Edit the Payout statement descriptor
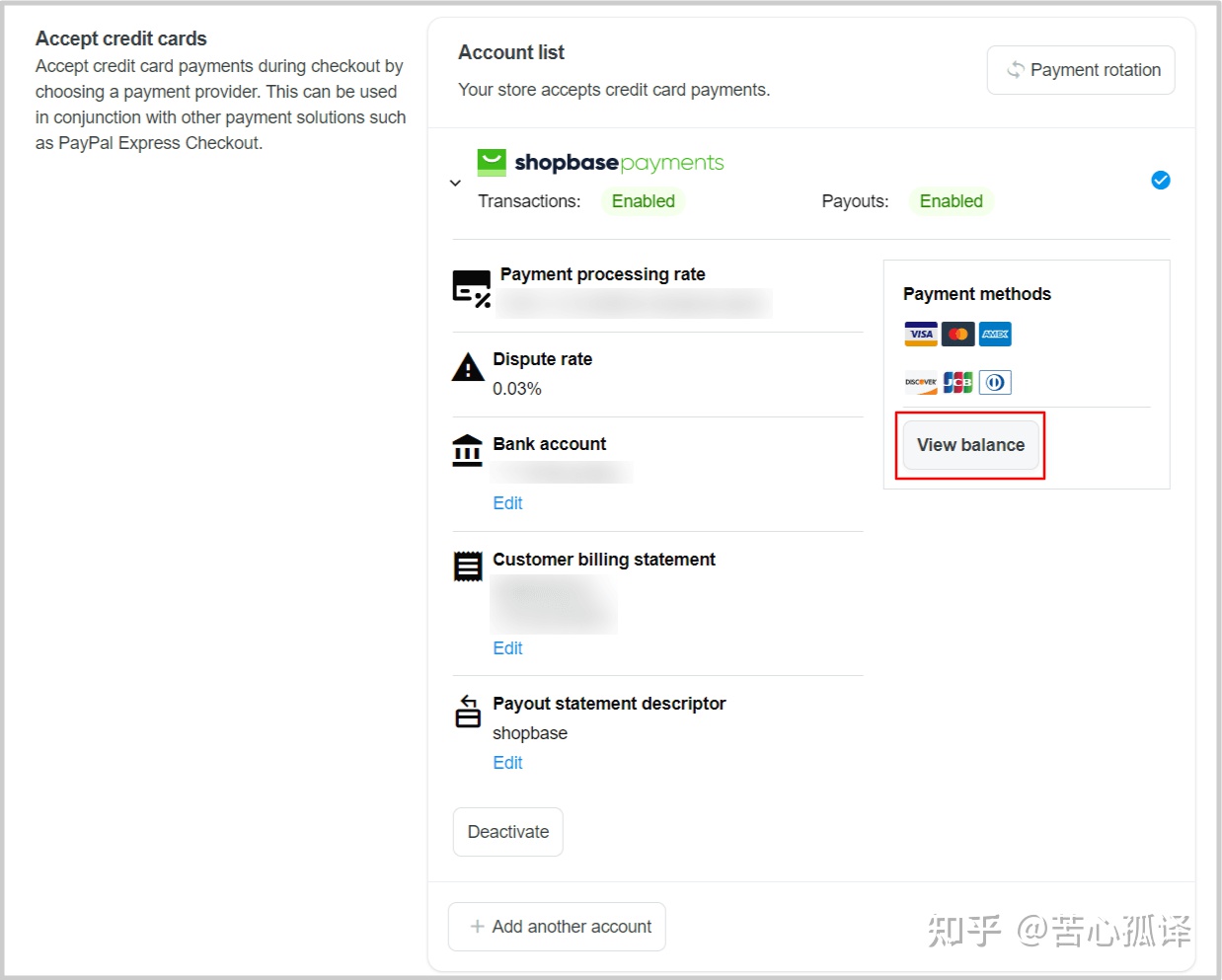The height and width of the screenshot is (980, 1222). click(507, 763)
